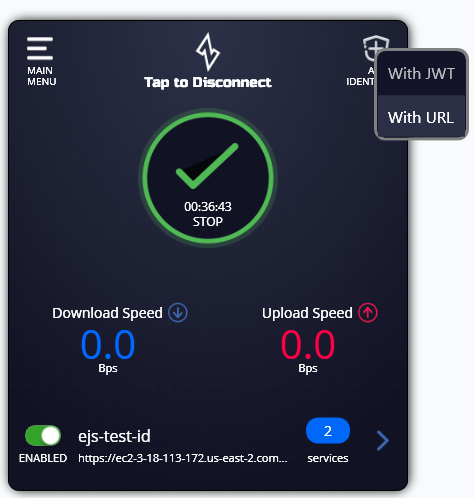Click the lightning bolt Ziti logo
This screenshot has height=498, width=475.
click(x=208, y=52)
